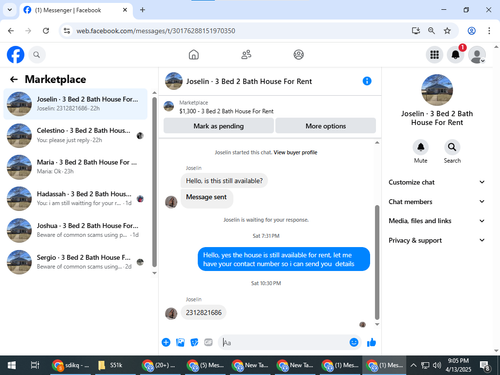
Task: Open Celestino conversation in list
Action: [x=75, y=135]
